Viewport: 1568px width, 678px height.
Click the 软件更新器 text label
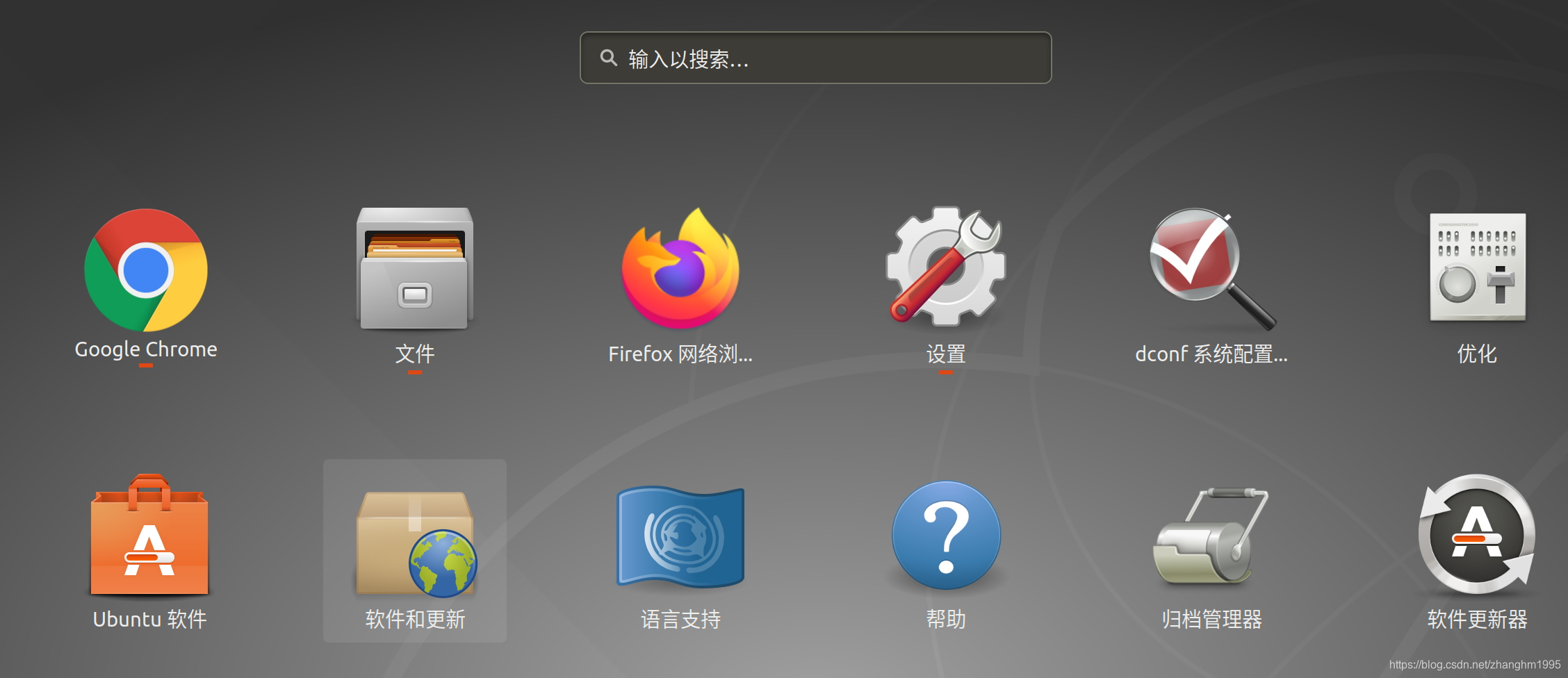pos(1477,619)
